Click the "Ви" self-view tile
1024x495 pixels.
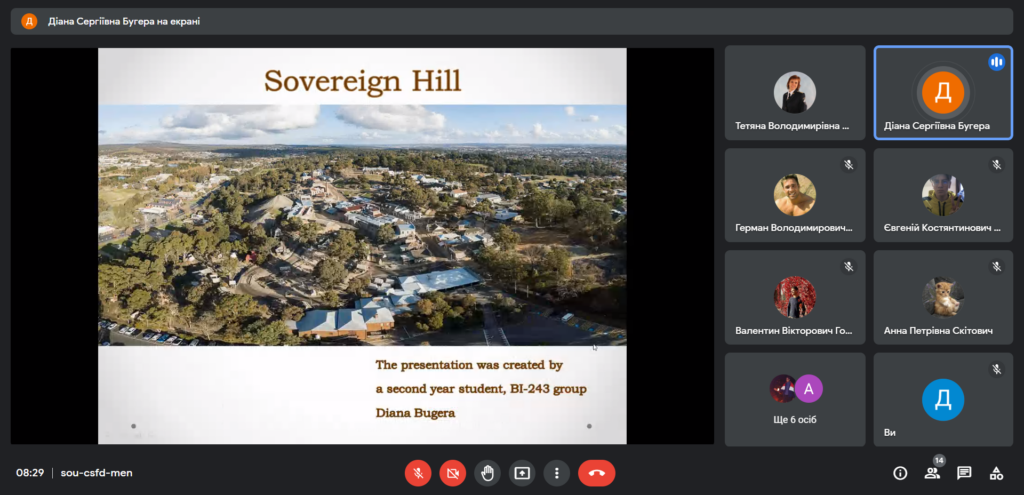pyautogui.click(x=942, y=400)
